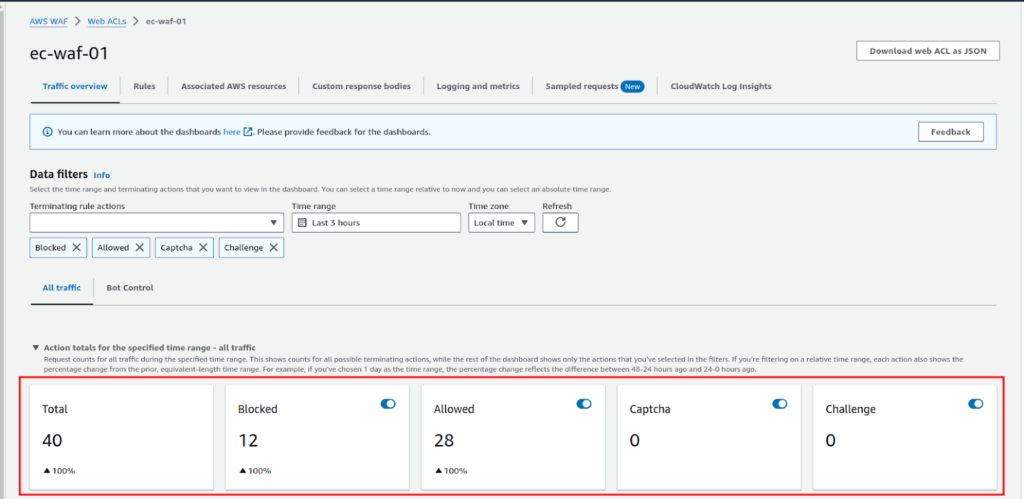This screenshot has height=499, width=1024.
Task: Click the Total count value 40
Action: tap(52, 441)
